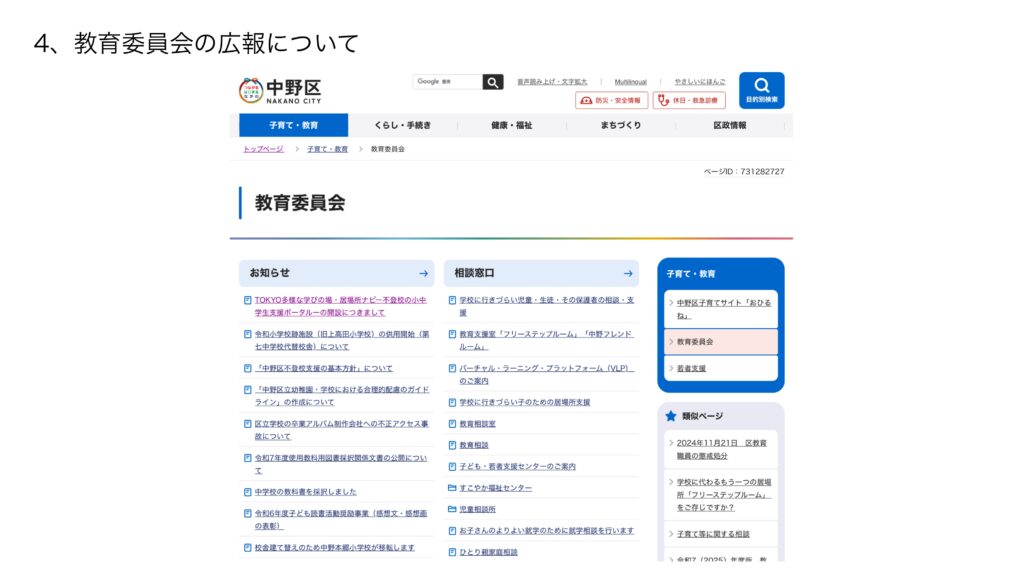The image size is (1024, 576).
Task: Click the folder icon beside 児童相談所
Action: click(452, 509)
